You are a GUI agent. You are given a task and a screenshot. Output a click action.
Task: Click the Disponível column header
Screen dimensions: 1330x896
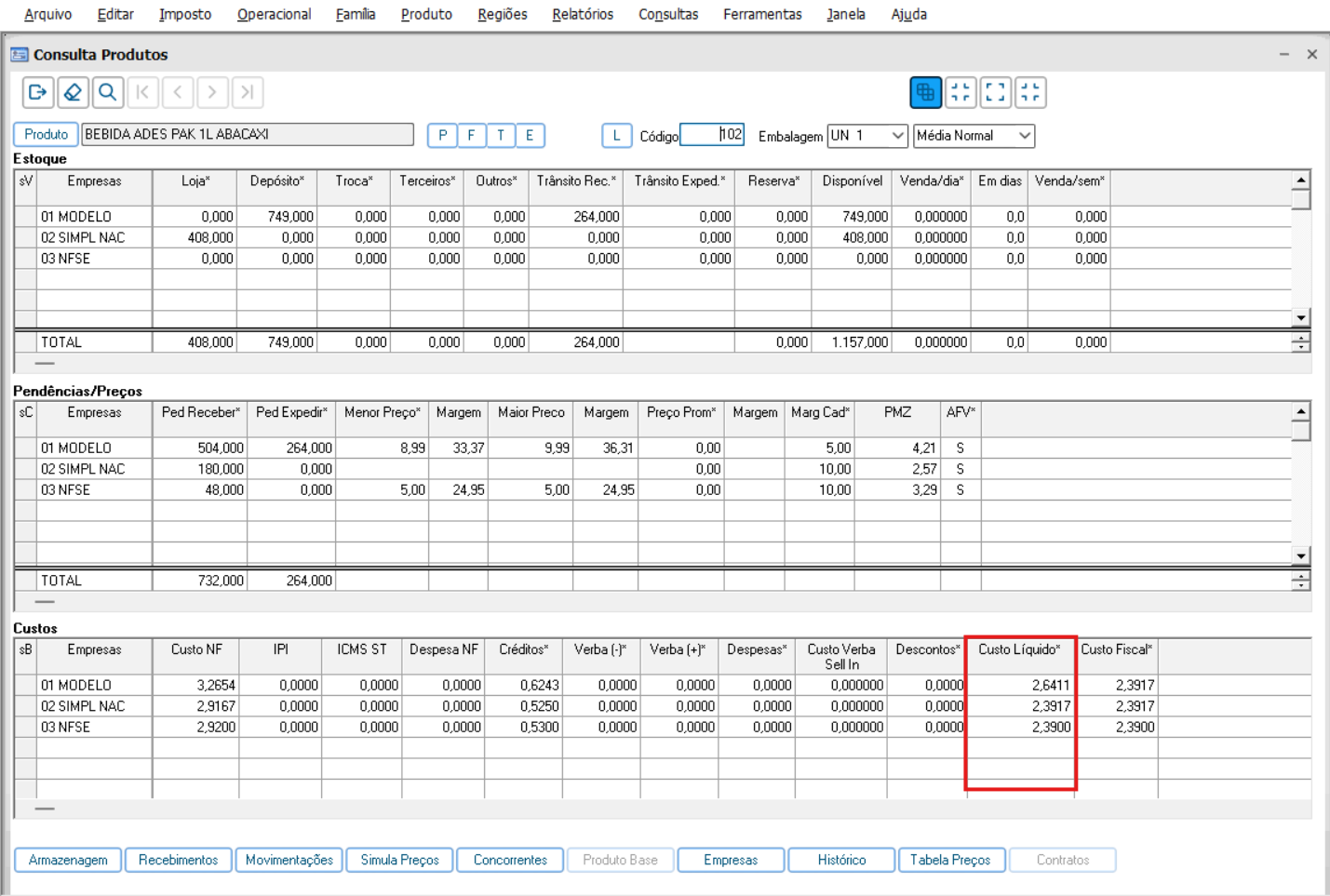(x=852, y=188)
